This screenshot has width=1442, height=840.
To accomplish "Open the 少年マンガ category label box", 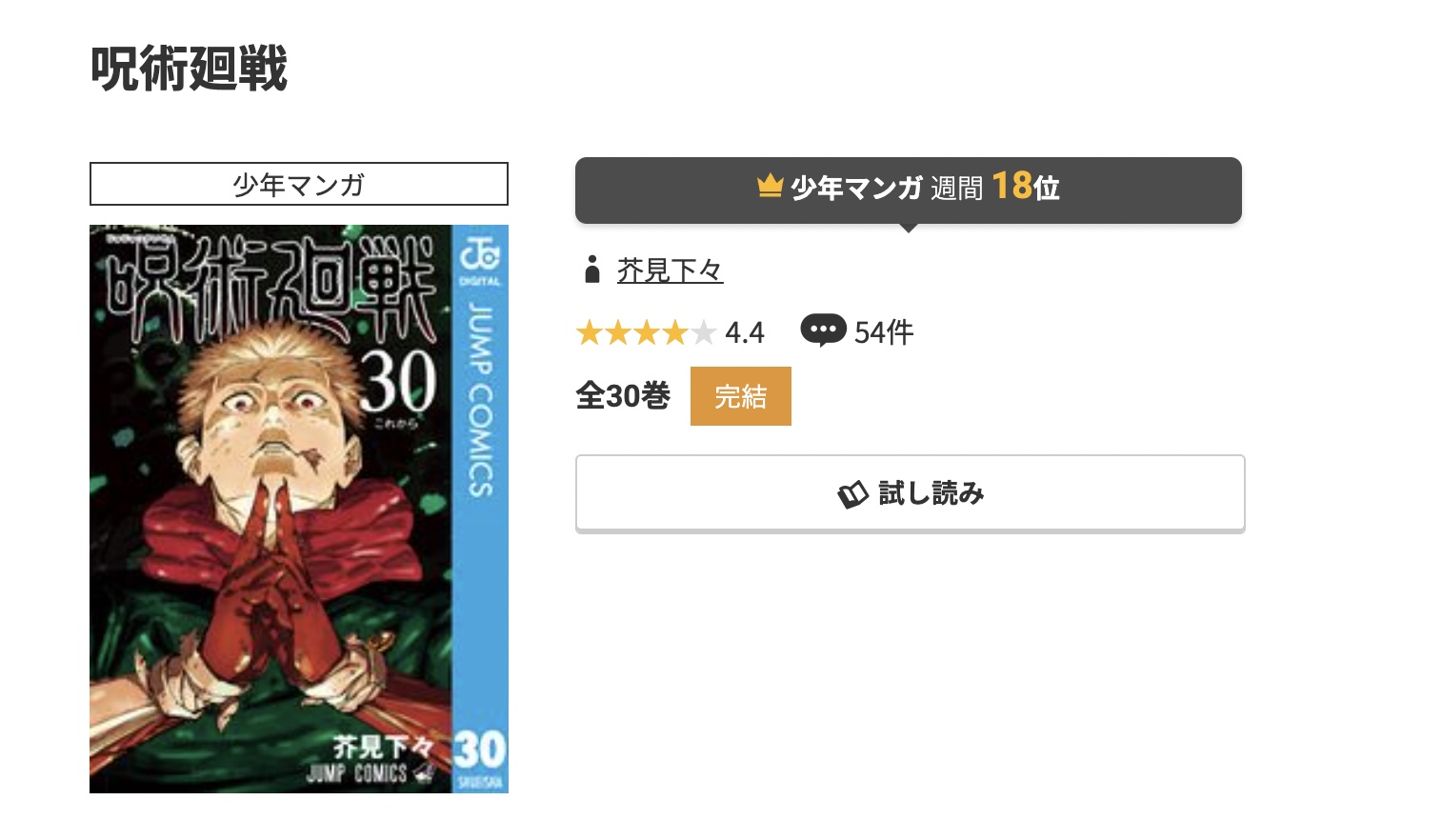I will [x=299, y=184].
